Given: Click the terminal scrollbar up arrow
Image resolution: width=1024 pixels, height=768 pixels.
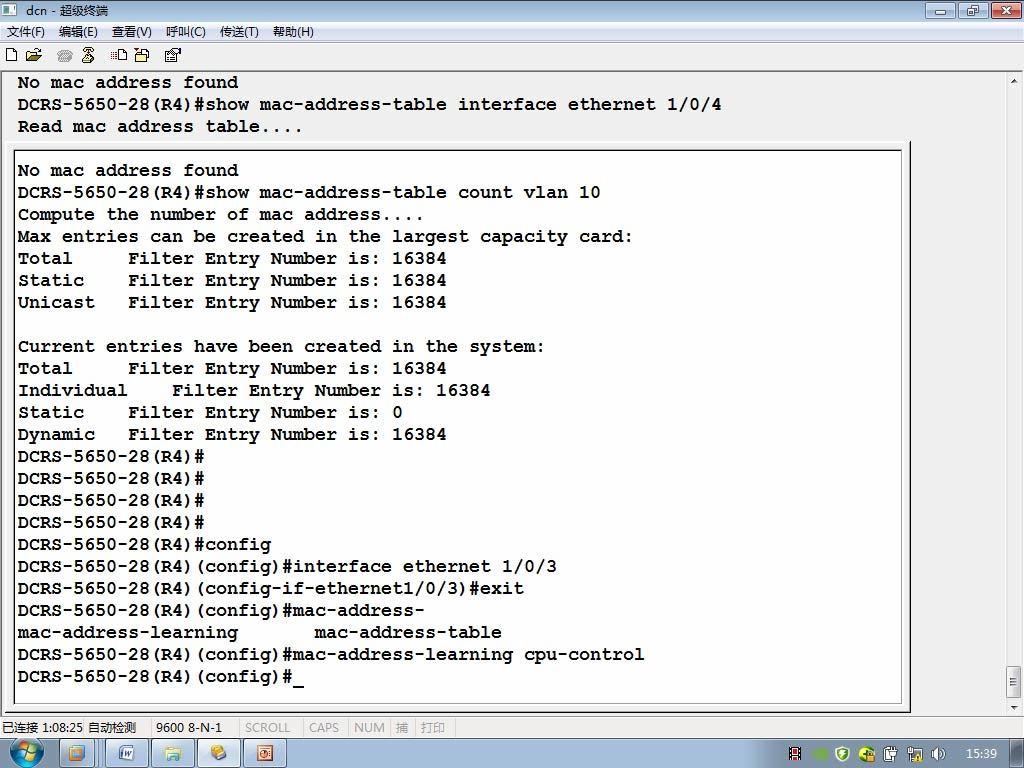Looking at the screenshot, I should click(1014, 82).
